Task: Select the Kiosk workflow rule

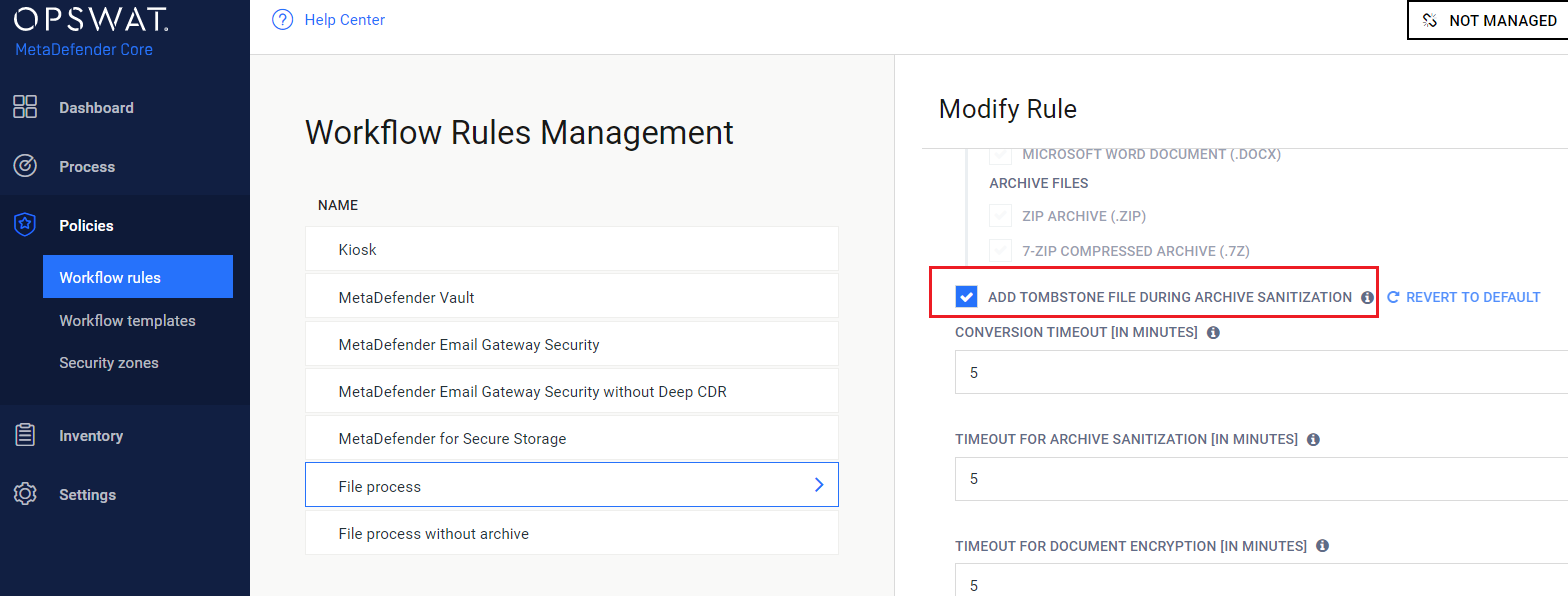Action: [x=572, y=249]
